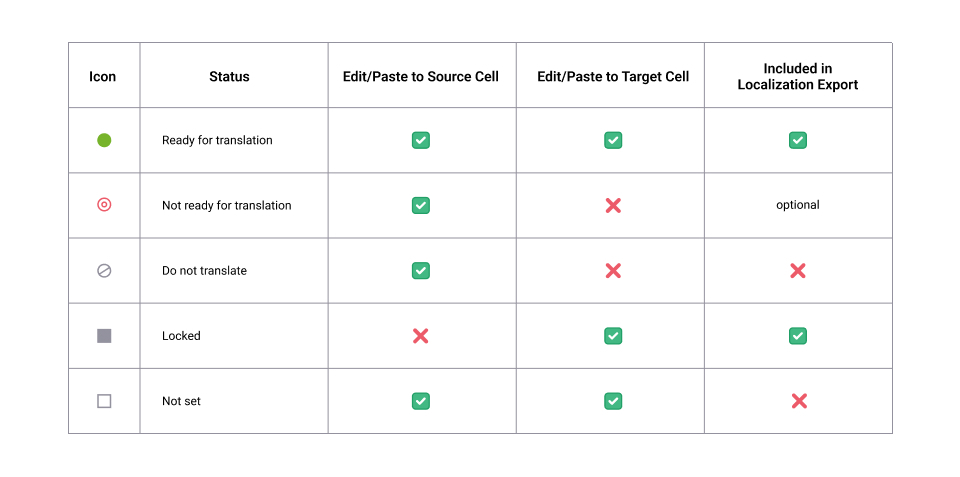Click red X in Not set export cell
Viewport: 960px width, 477px height.
798,401
